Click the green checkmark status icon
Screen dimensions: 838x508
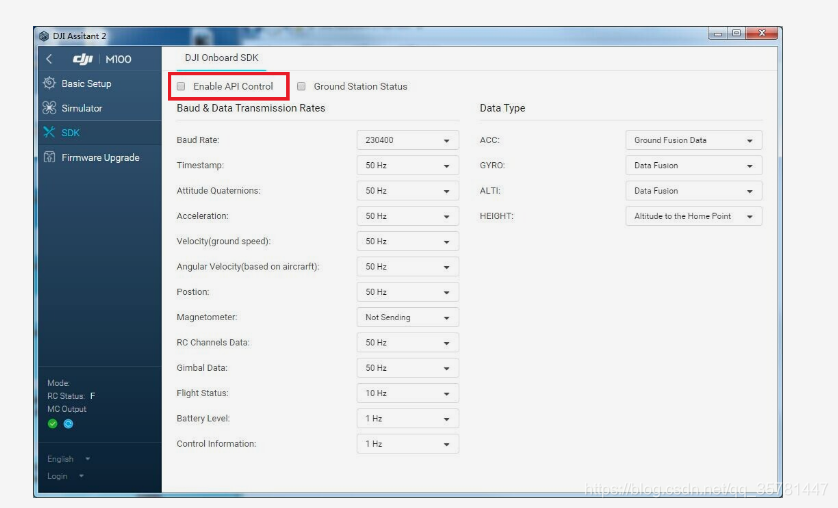click(52, 424)
